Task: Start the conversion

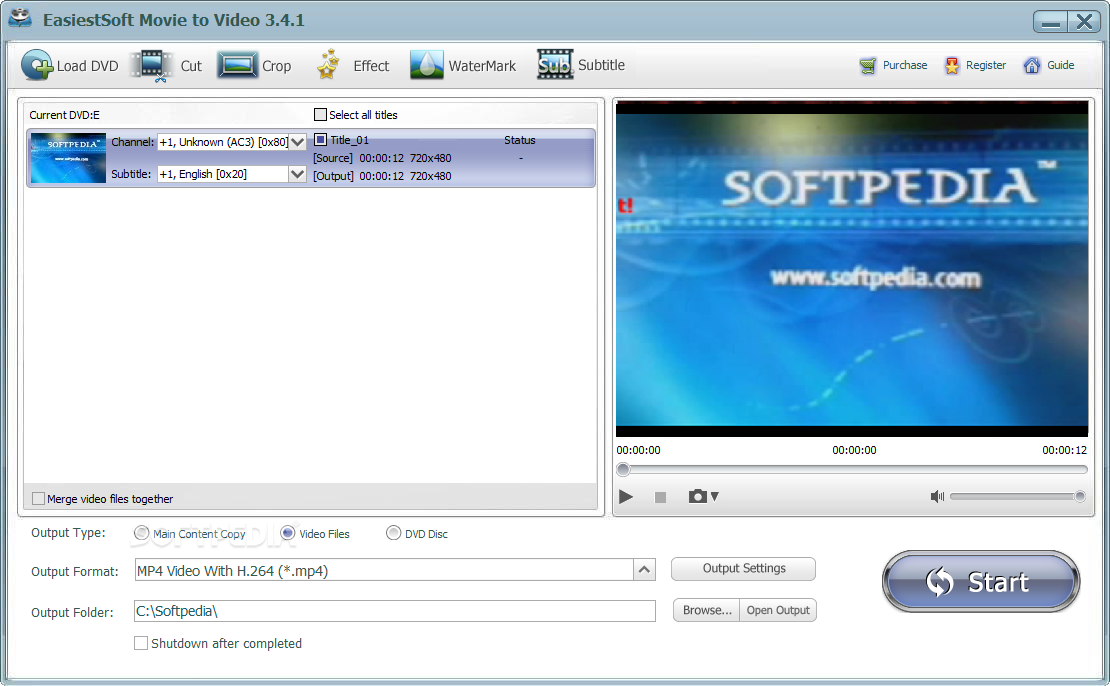Action: [x=981, y=581]
